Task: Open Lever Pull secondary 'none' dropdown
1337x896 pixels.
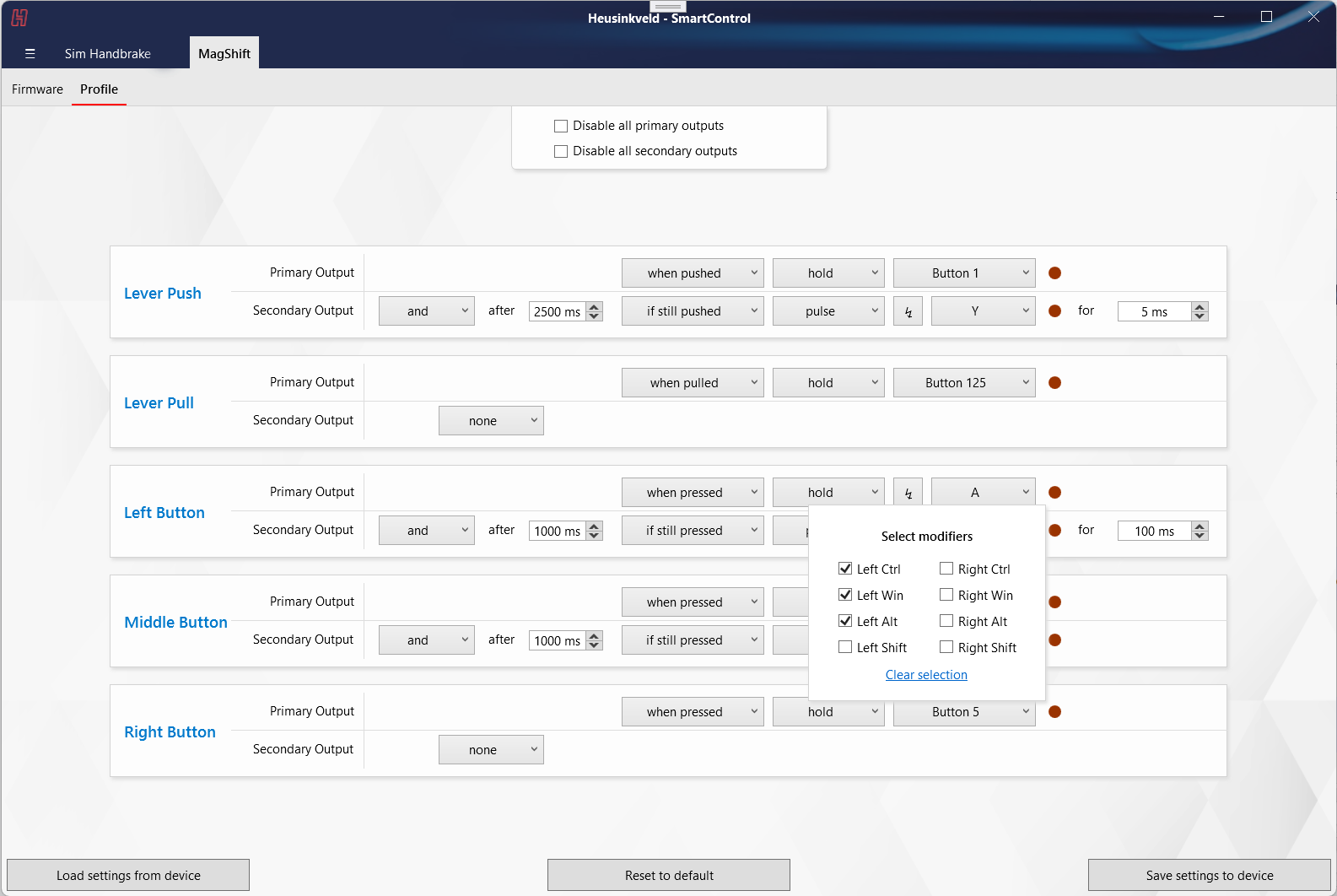Action: tap(491, 421)
